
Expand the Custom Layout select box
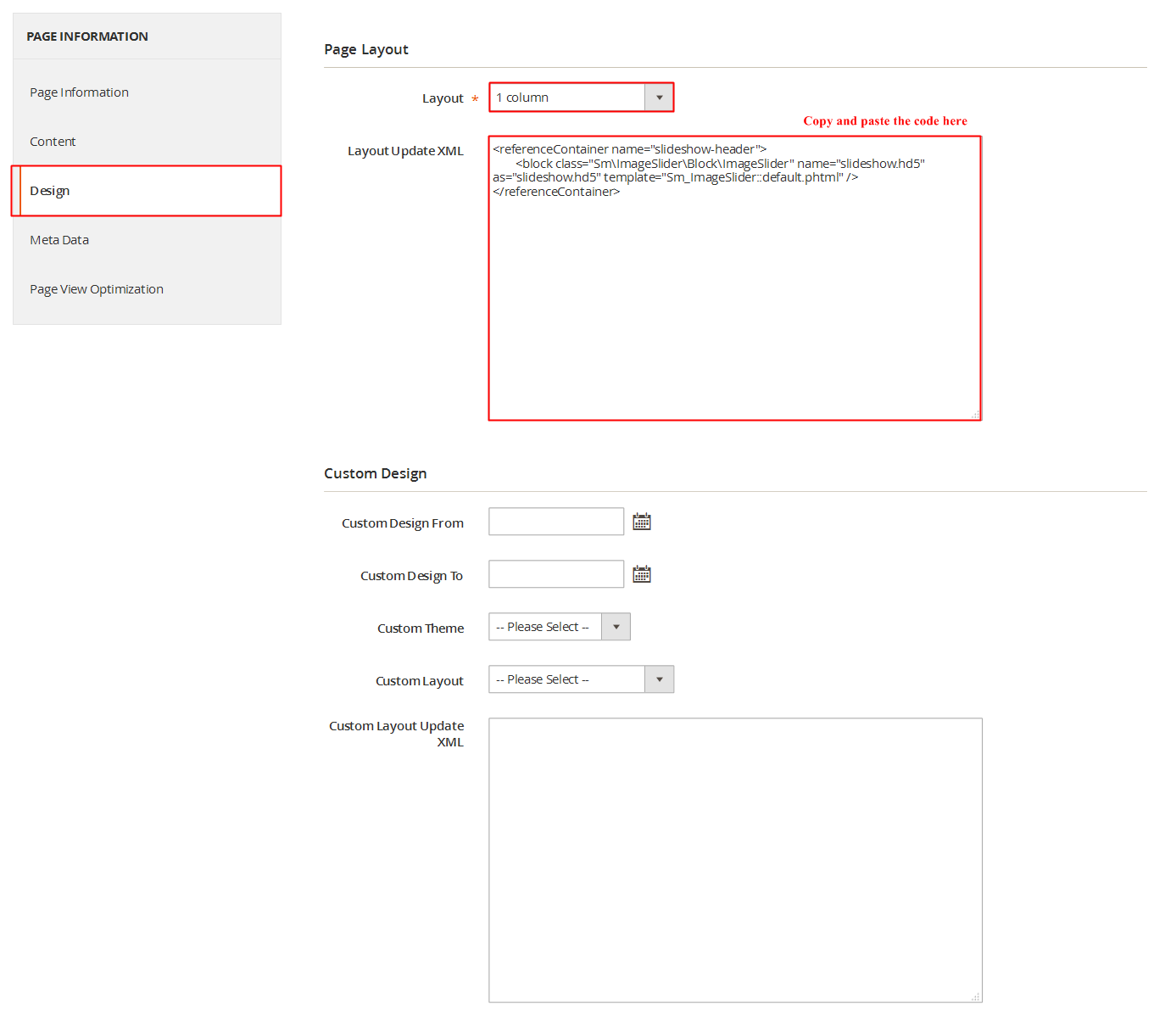581,679
